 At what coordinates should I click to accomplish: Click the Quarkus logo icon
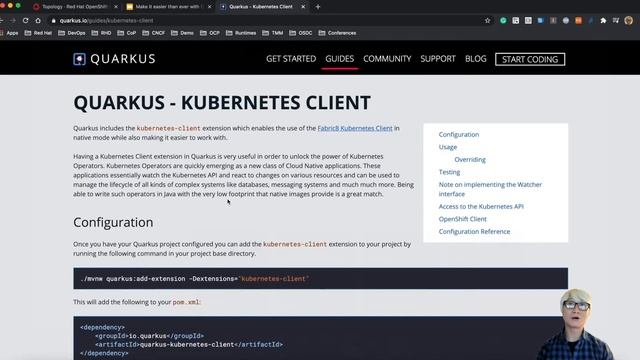[x=79, y=59]
